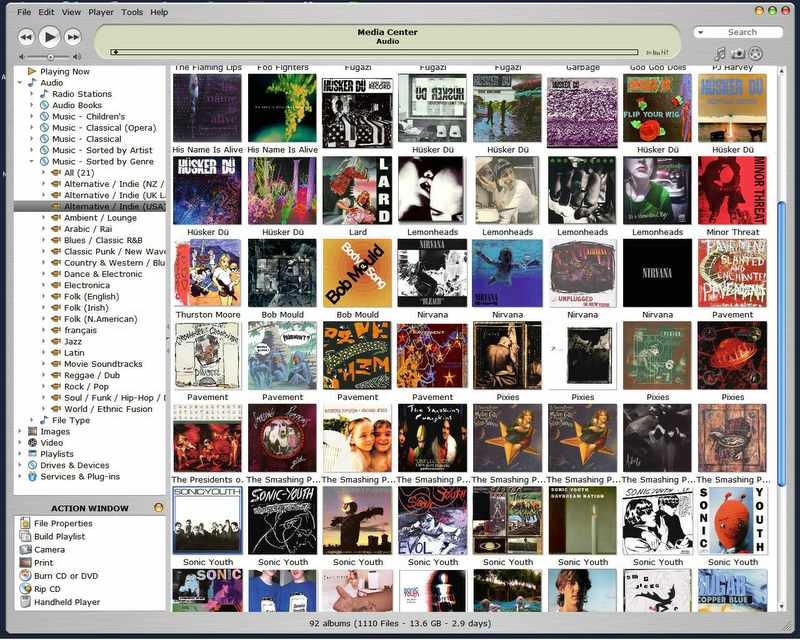The image size is (800, 640).
Task: Select the Minor Threat album cover
Action: 732,190
